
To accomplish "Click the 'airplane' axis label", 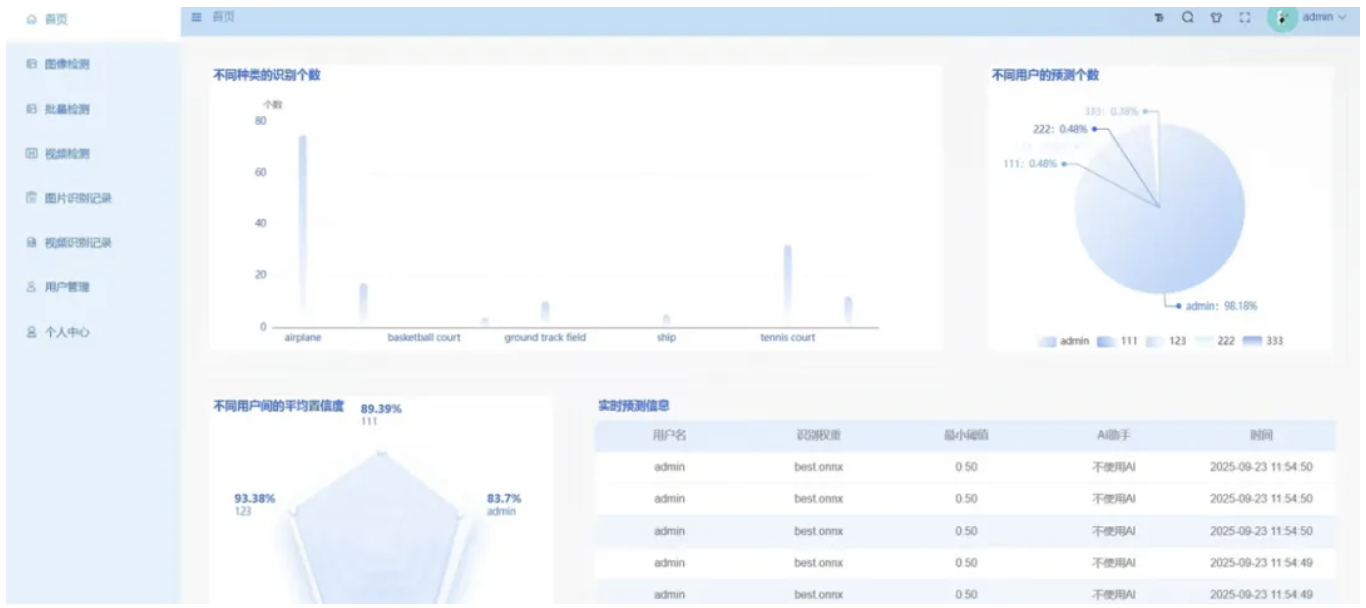I will coord(303,338).
